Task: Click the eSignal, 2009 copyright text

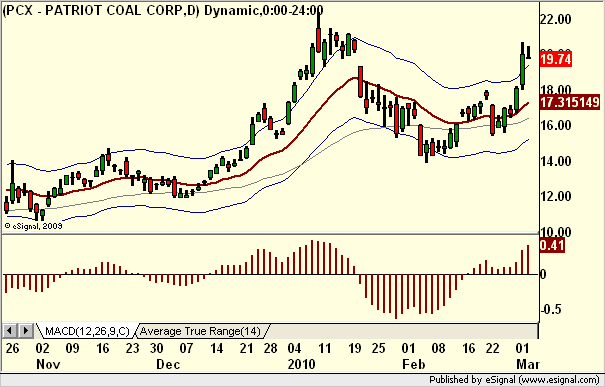Action: tap(34, 226)
